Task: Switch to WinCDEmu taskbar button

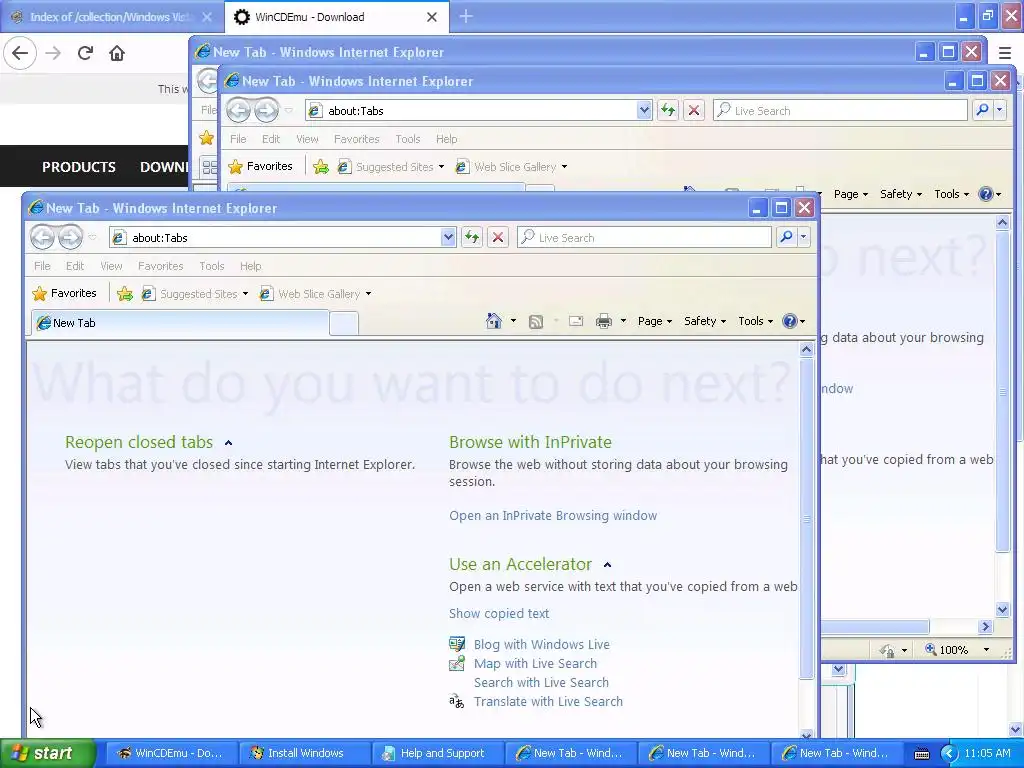Action: (x=172, y=753)
